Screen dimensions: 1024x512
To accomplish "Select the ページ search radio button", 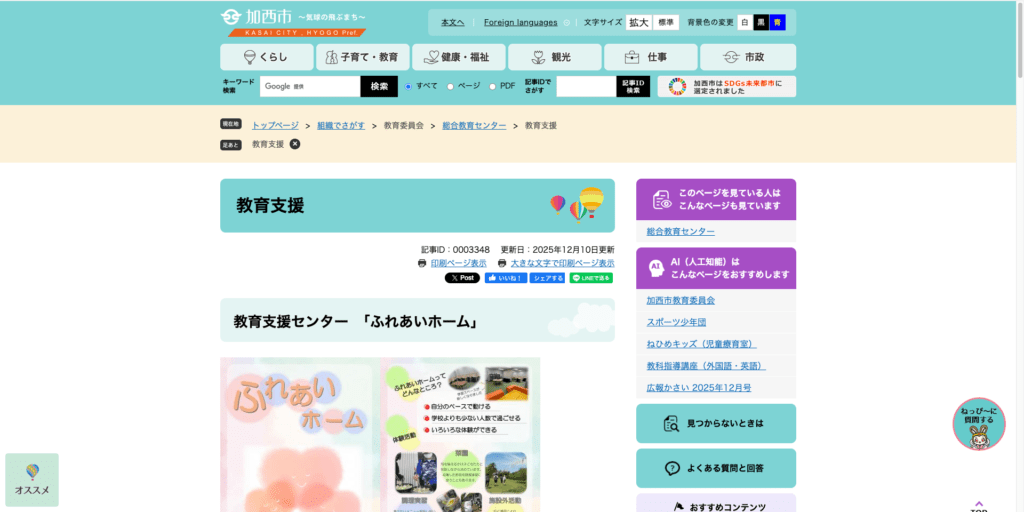I will (x=451, y=87).
